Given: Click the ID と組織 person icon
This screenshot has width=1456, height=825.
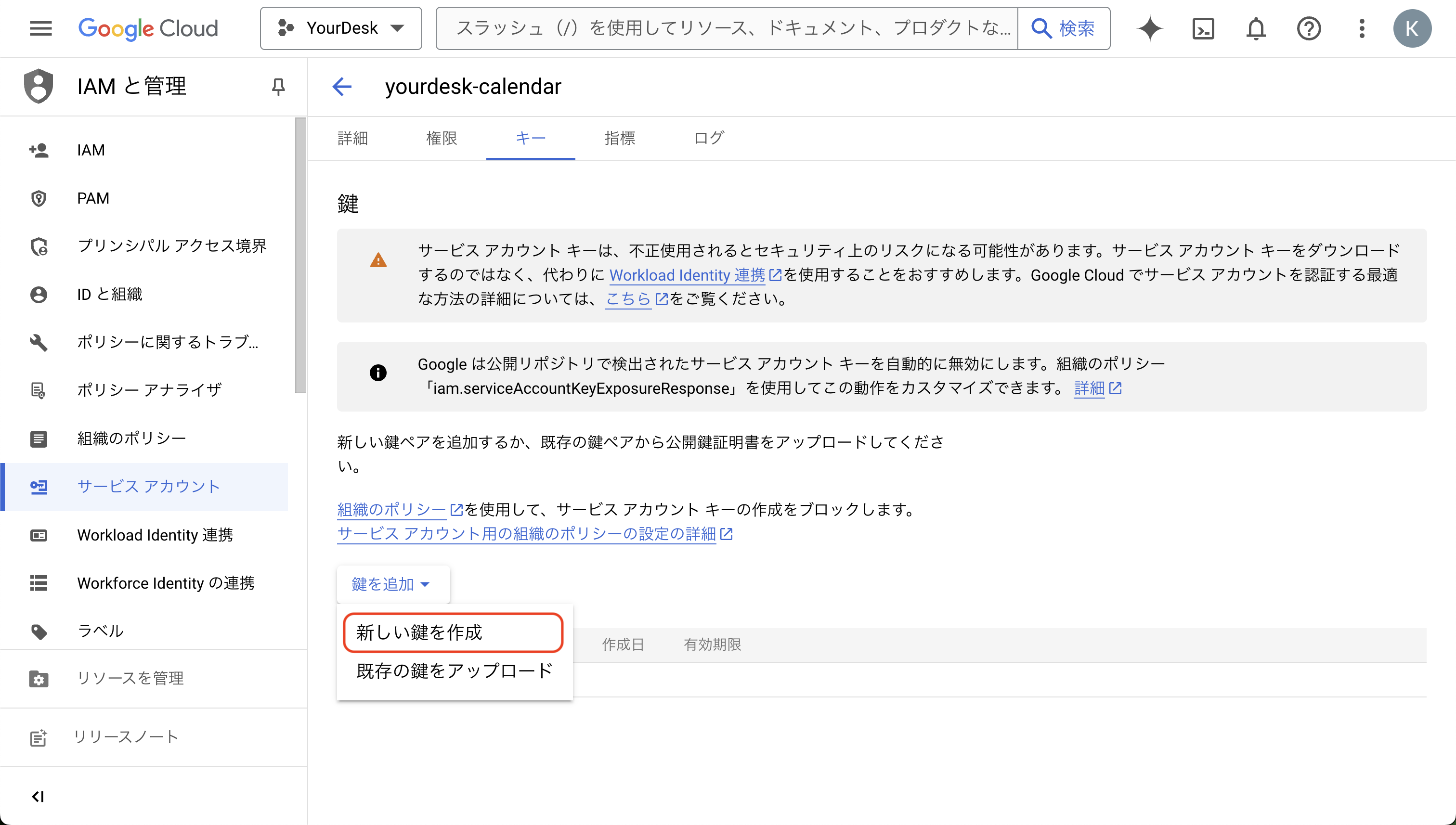Looking at the screenshot, I should pos(39,295).
